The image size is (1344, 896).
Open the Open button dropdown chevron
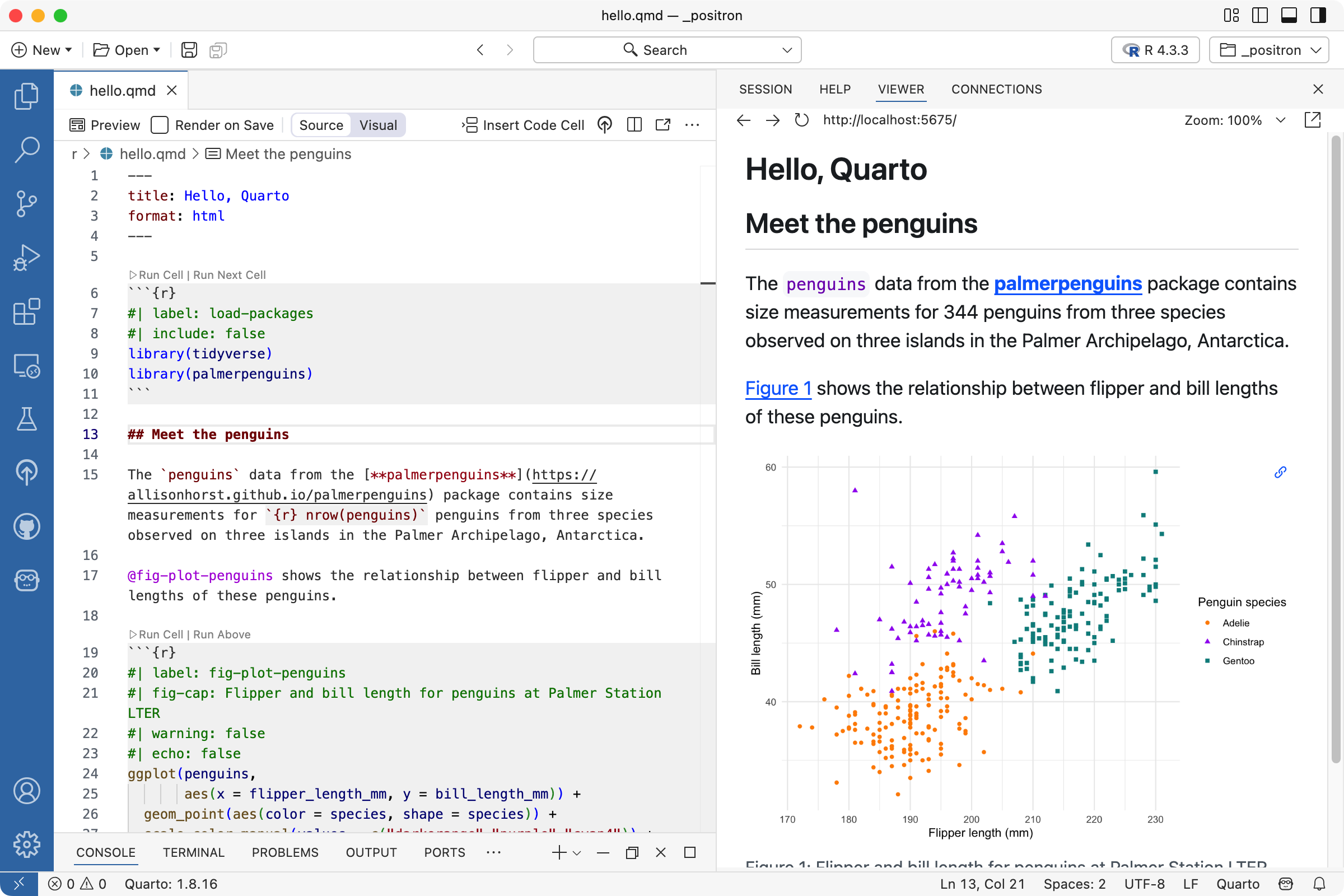(158, 50)
